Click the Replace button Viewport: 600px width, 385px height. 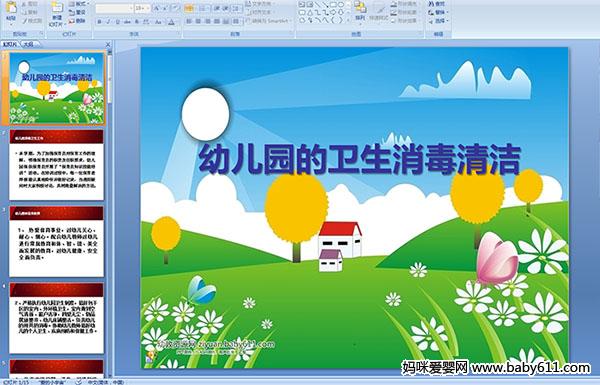tap(437, 12)
